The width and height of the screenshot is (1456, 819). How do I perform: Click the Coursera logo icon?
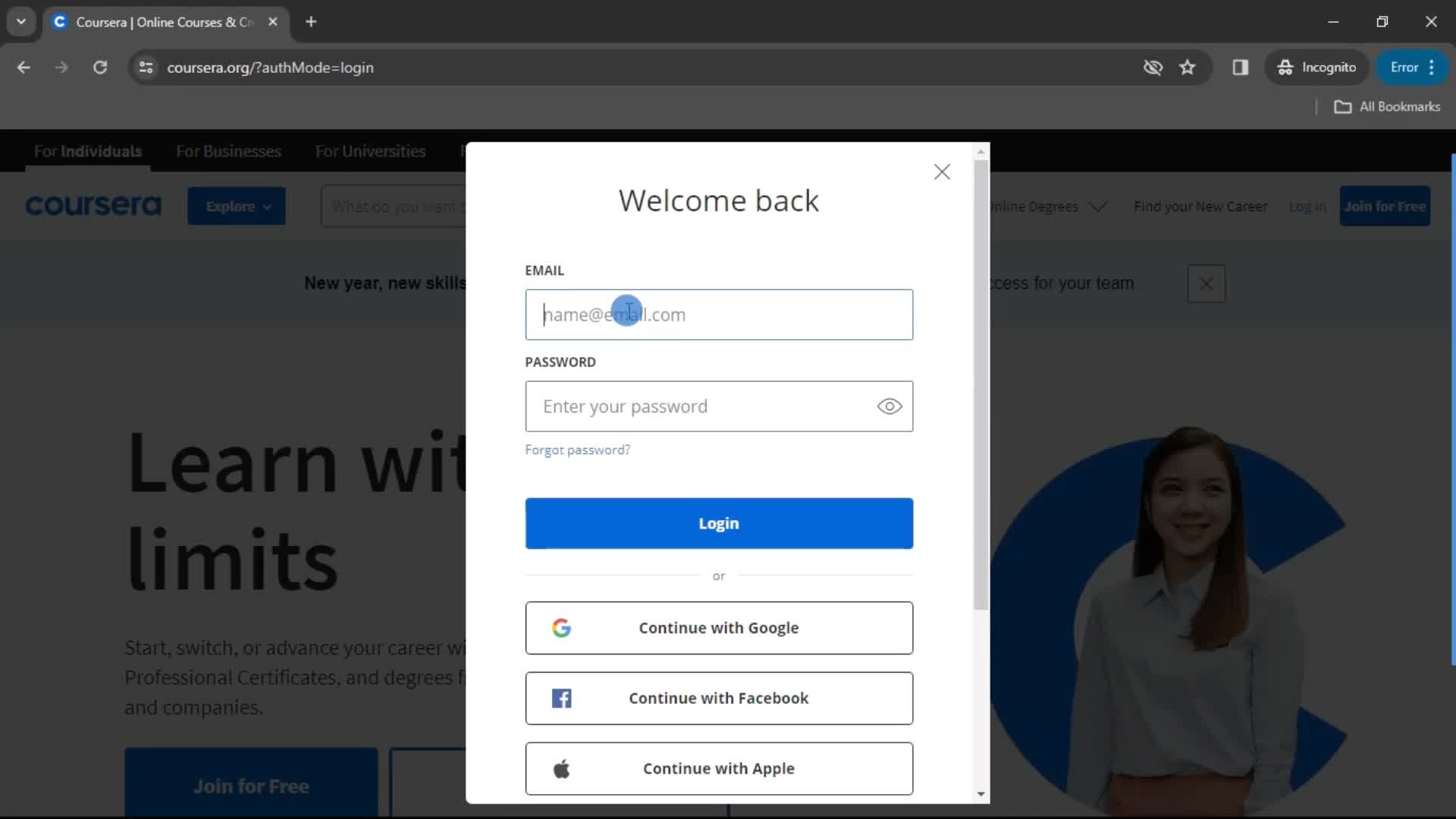(x=93, y=206)
